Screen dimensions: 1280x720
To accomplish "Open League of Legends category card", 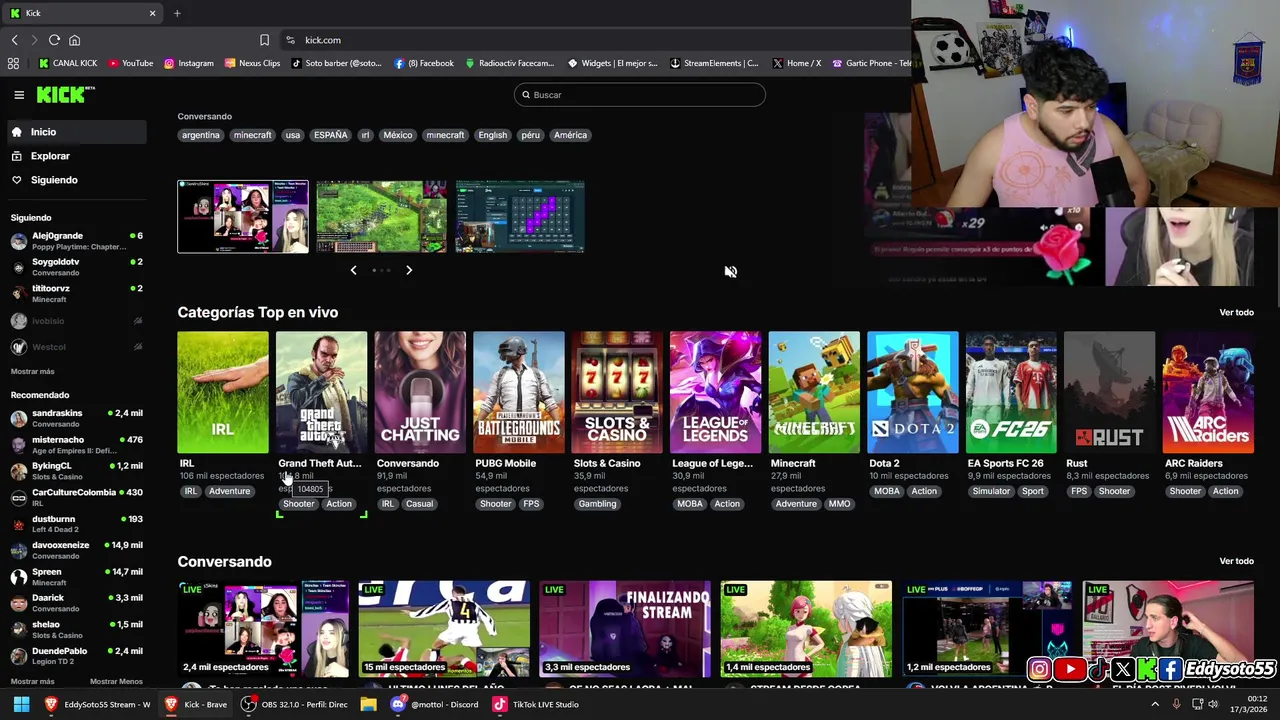I will click(715, 392).
